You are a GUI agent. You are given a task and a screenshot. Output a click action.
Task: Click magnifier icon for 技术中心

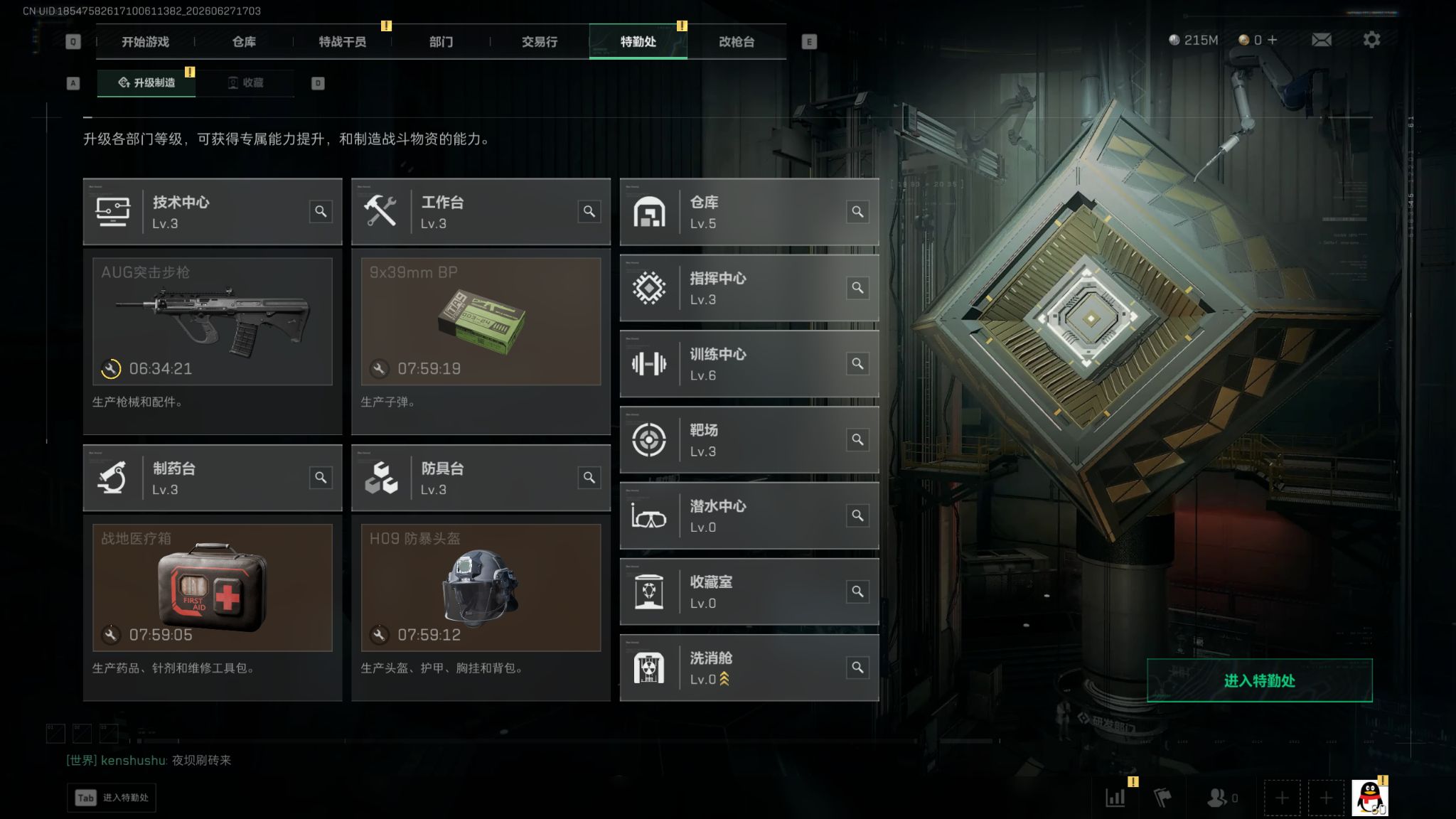point(321,211)
